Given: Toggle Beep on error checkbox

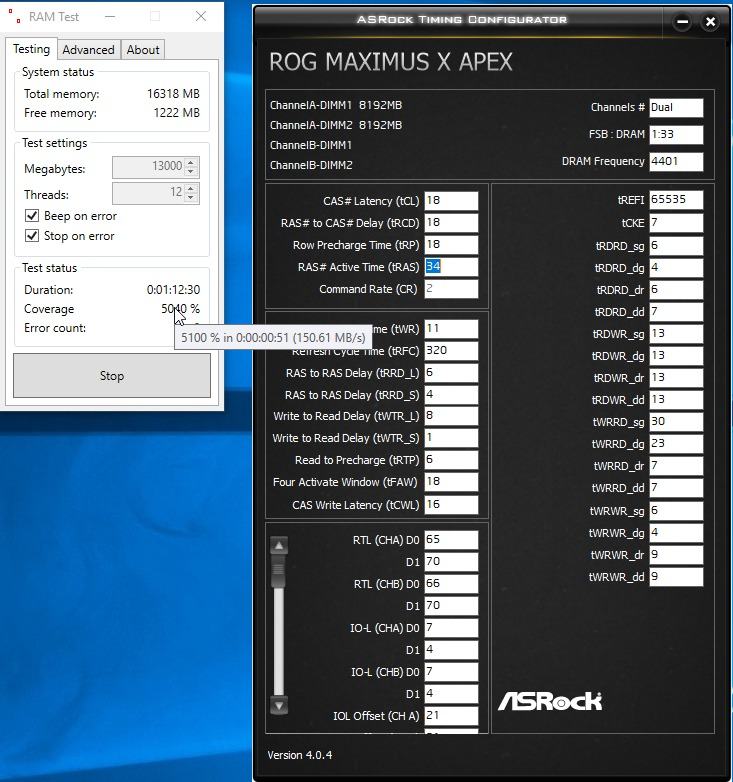Looking at the screenshot, I should 32,216.
